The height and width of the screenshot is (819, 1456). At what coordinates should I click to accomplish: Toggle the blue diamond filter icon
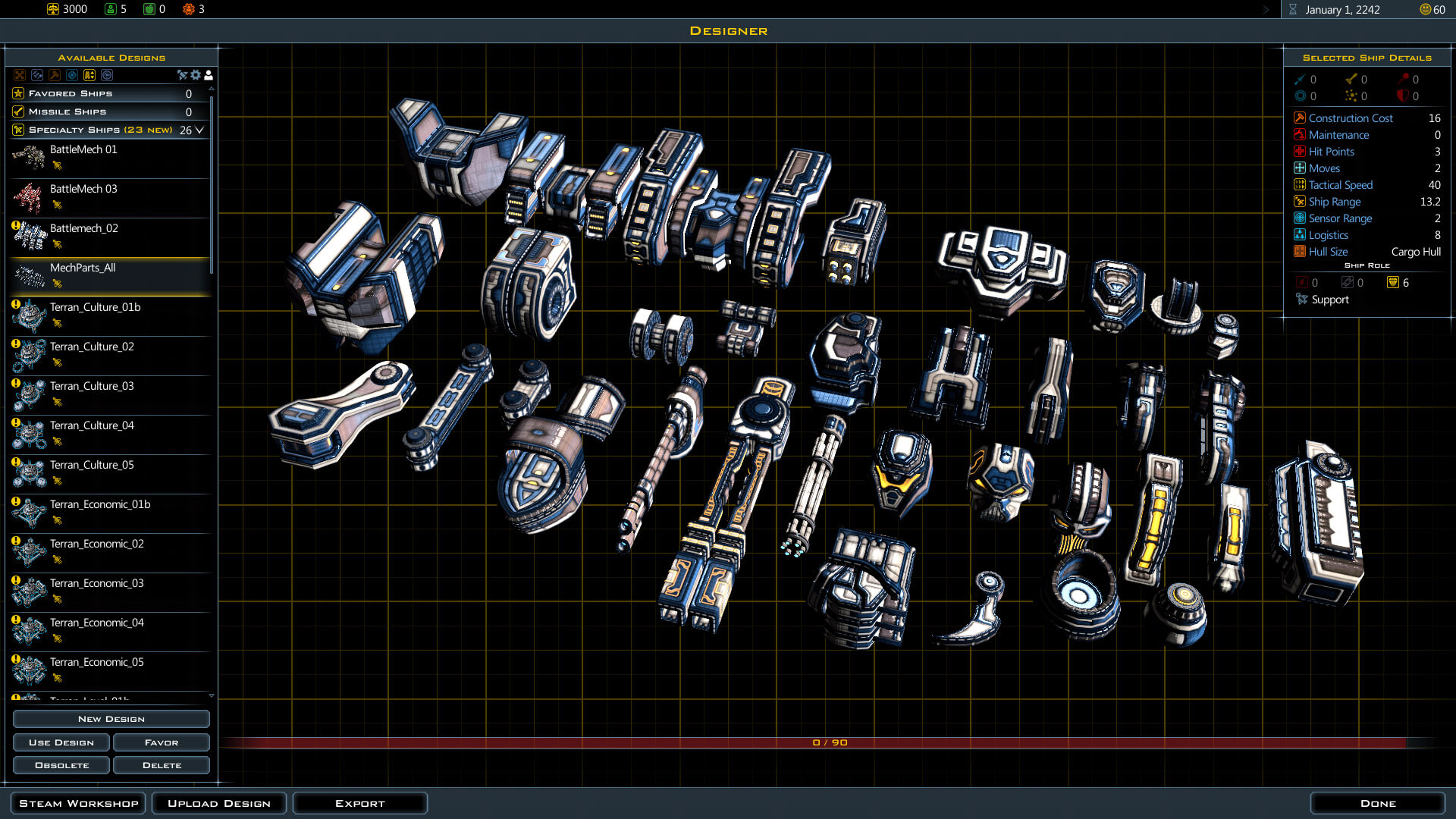click(72, 75)
